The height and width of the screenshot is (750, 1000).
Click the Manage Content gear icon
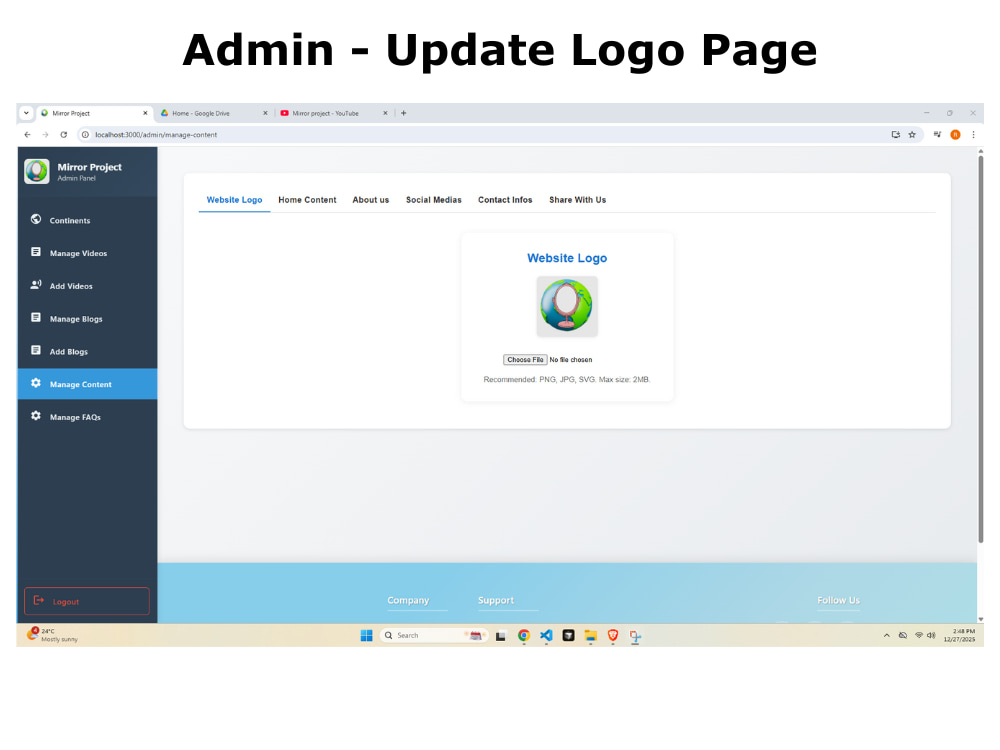pyautogui.click(x=36, y=383)
